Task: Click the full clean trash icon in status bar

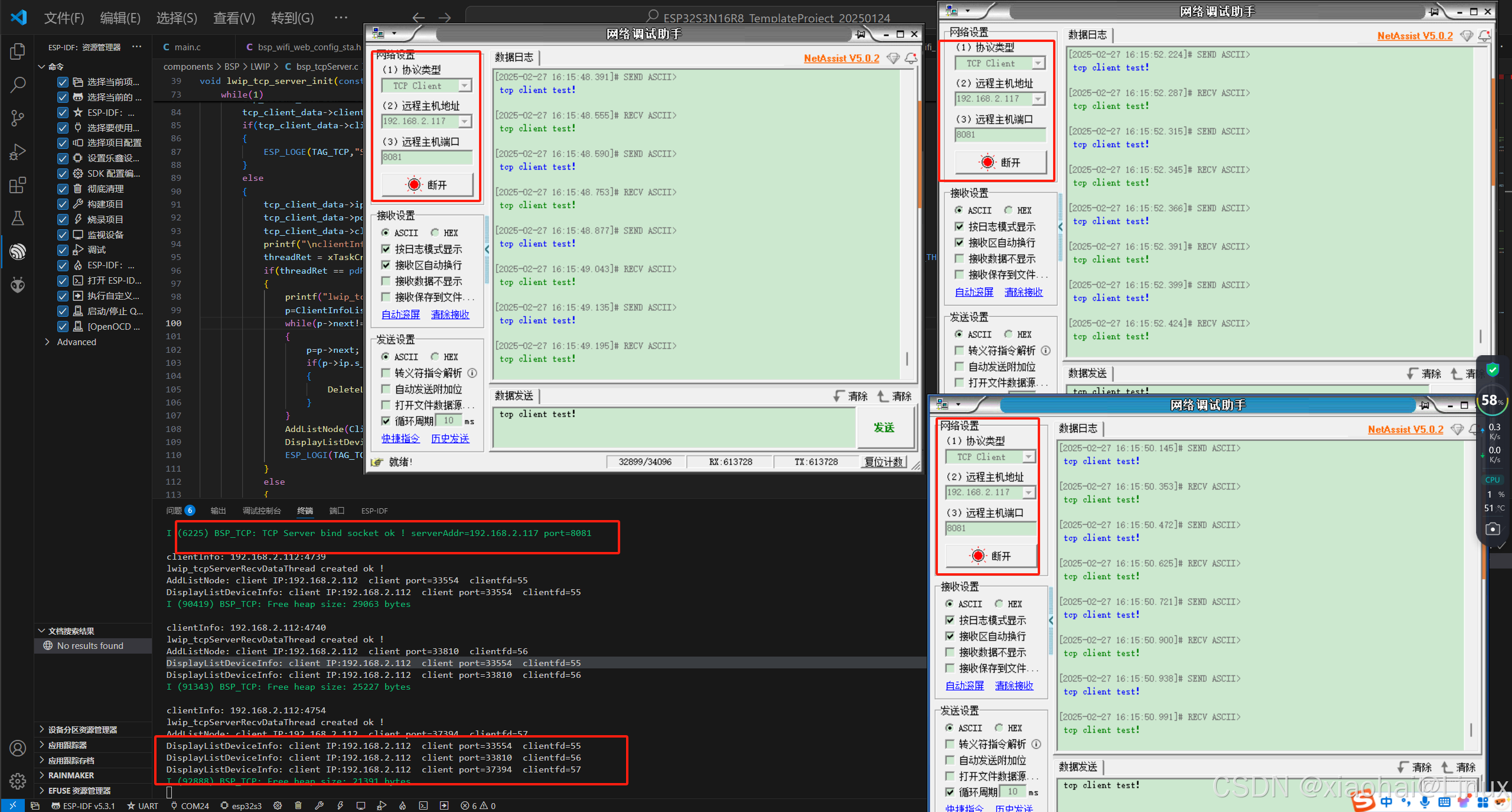Action: pos(298,805)
